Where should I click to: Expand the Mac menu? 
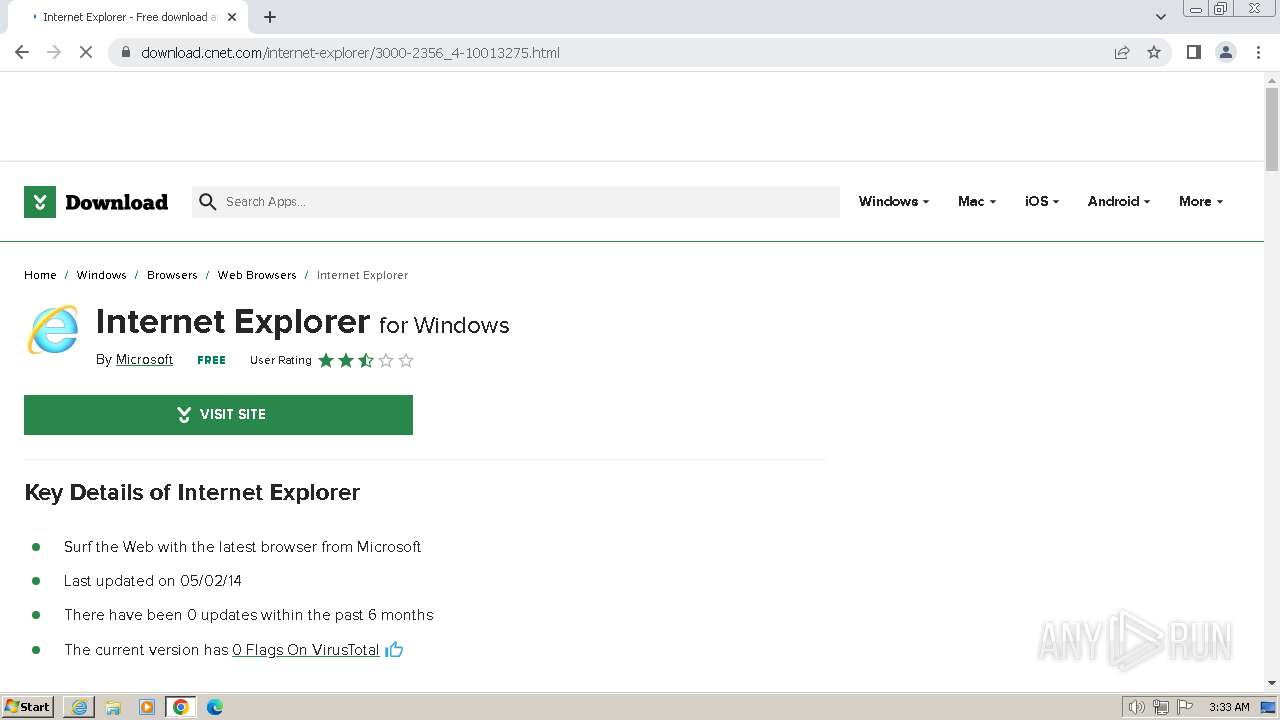pyautogui.click(x=977, y=201)
